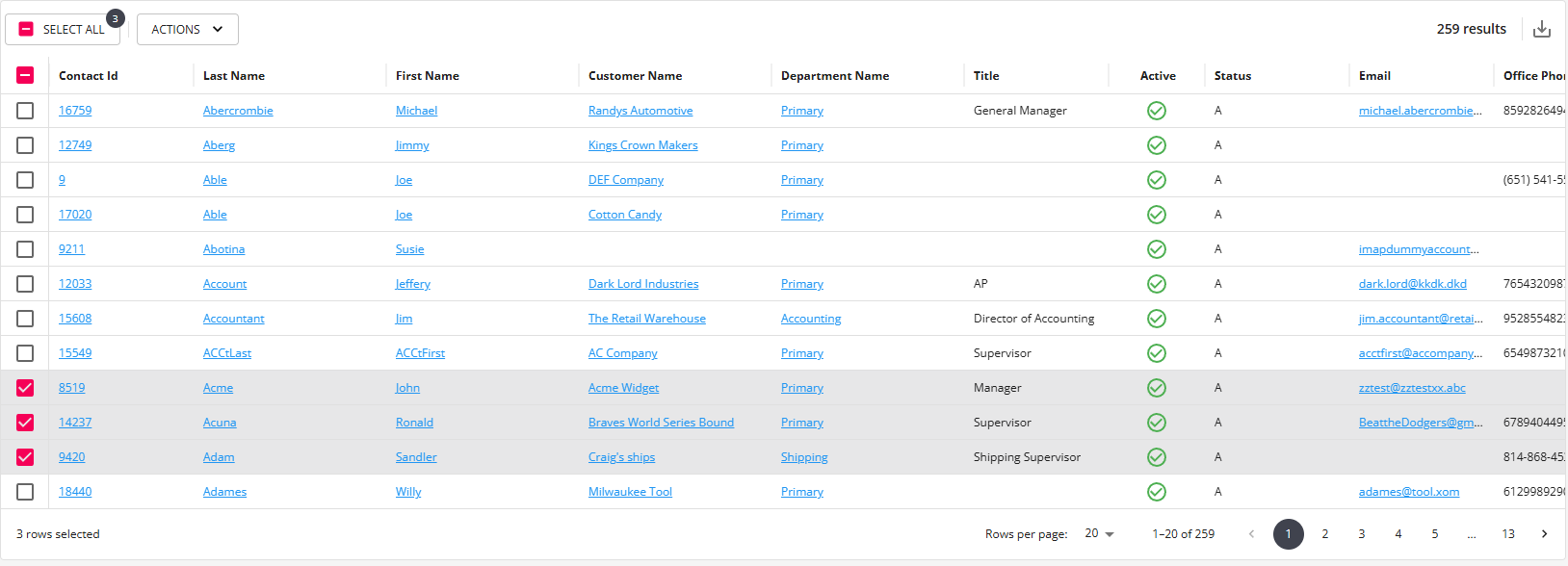Uncheck the Acme John row checkbox
Screen dimensions: 1568x566
click(x=25, y=388)
